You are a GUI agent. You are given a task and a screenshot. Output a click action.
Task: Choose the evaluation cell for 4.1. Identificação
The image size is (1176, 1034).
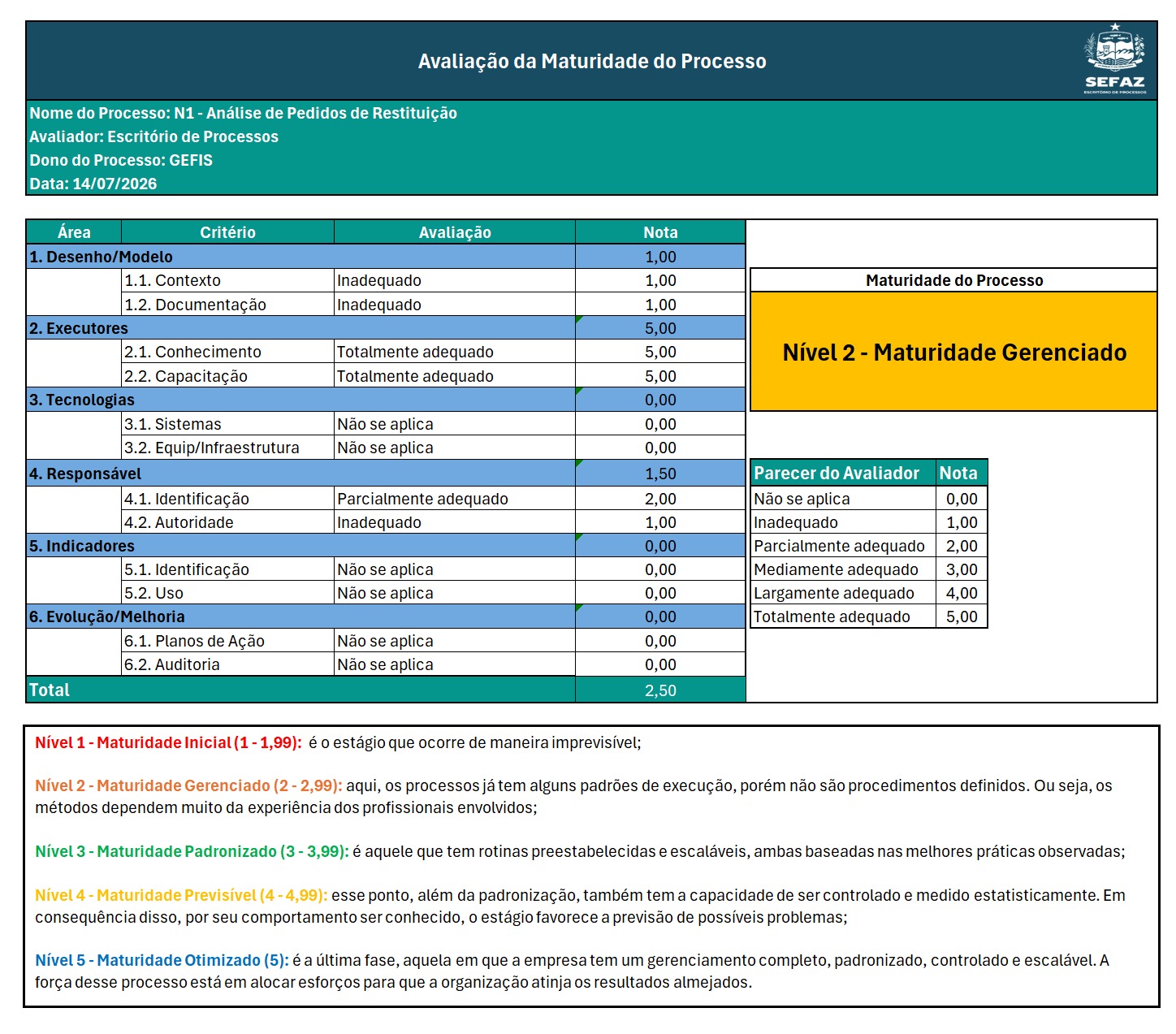coord(454,499)
